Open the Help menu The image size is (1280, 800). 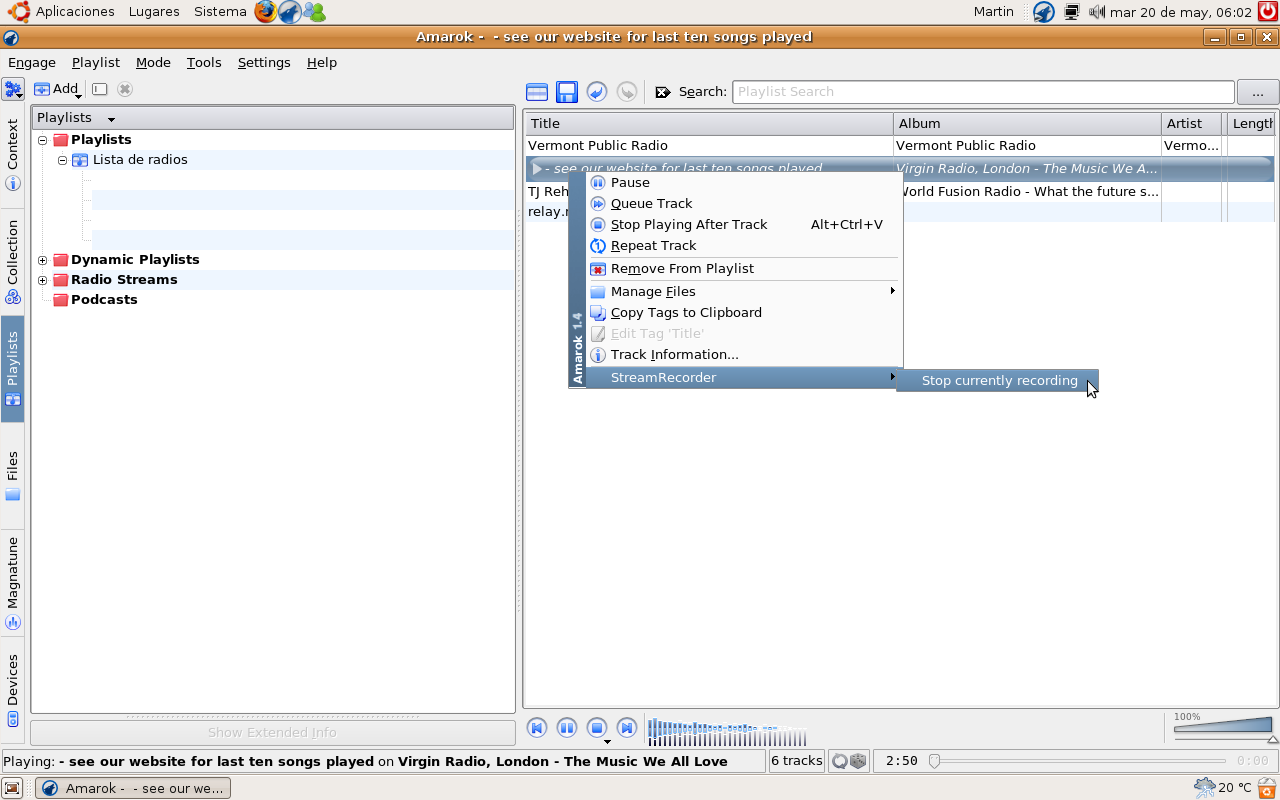(322, 62)
